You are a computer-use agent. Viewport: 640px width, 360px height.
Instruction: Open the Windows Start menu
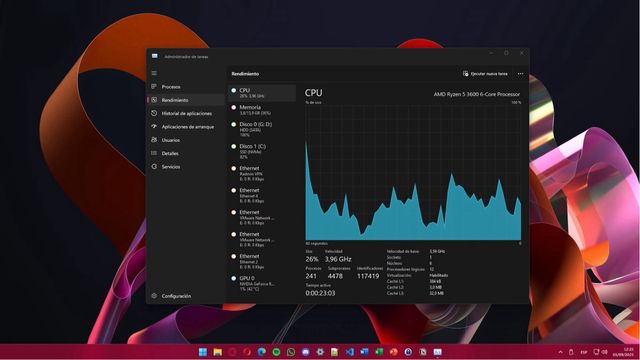203,352
